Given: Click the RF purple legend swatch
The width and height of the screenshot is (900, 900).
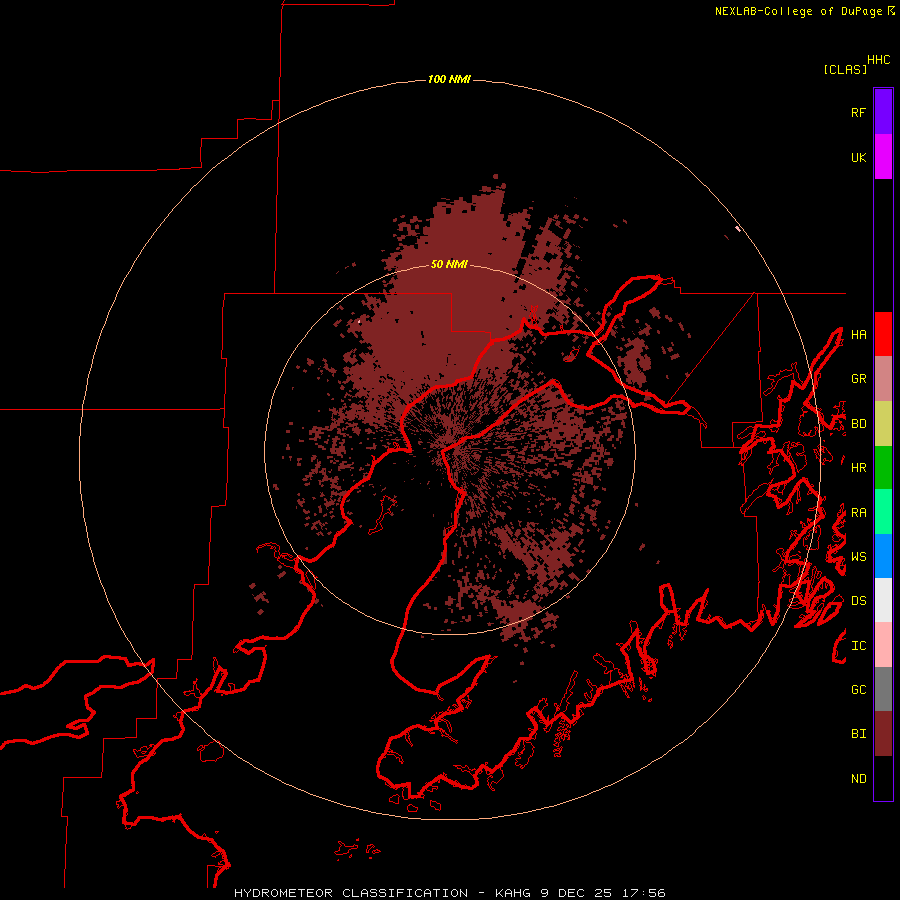Looking at the screenshot, I should pos(883,112).
